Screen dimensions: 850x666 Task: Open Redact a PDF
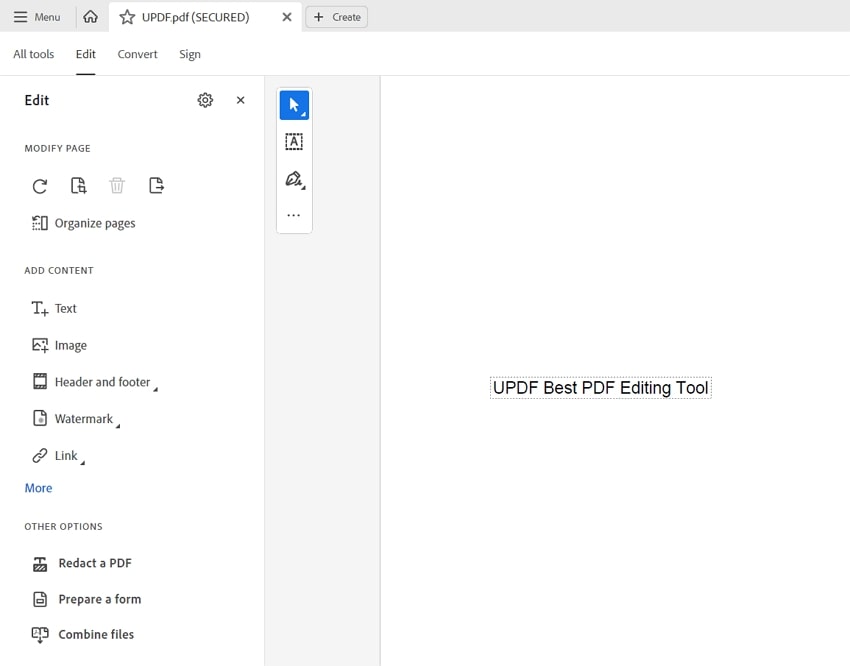pyautogui.click(x=82, y=564)
